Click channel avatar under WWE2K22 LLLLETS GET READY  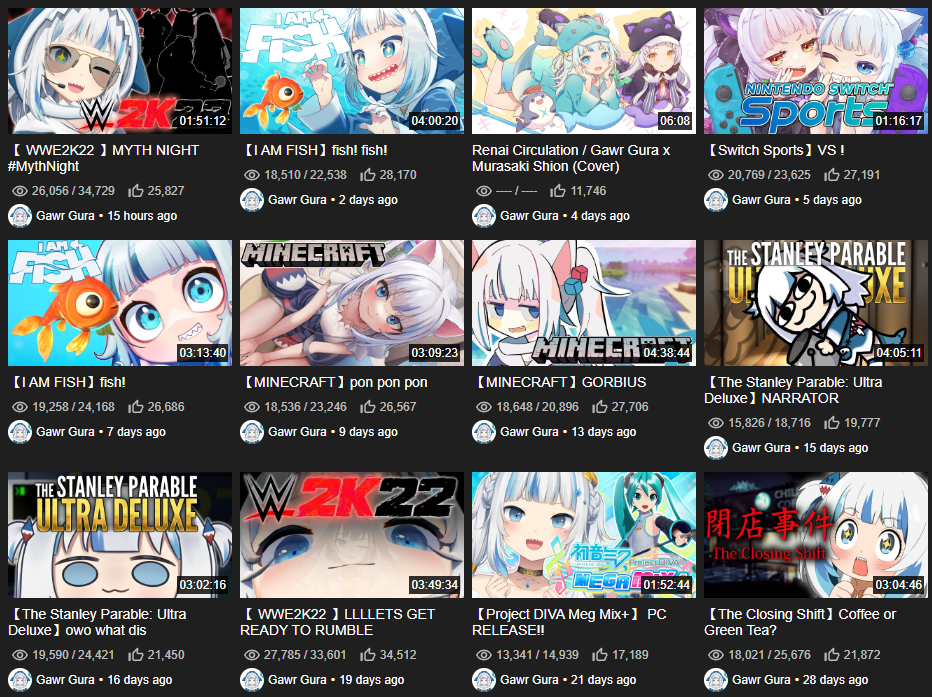click(x=251, y=680)
